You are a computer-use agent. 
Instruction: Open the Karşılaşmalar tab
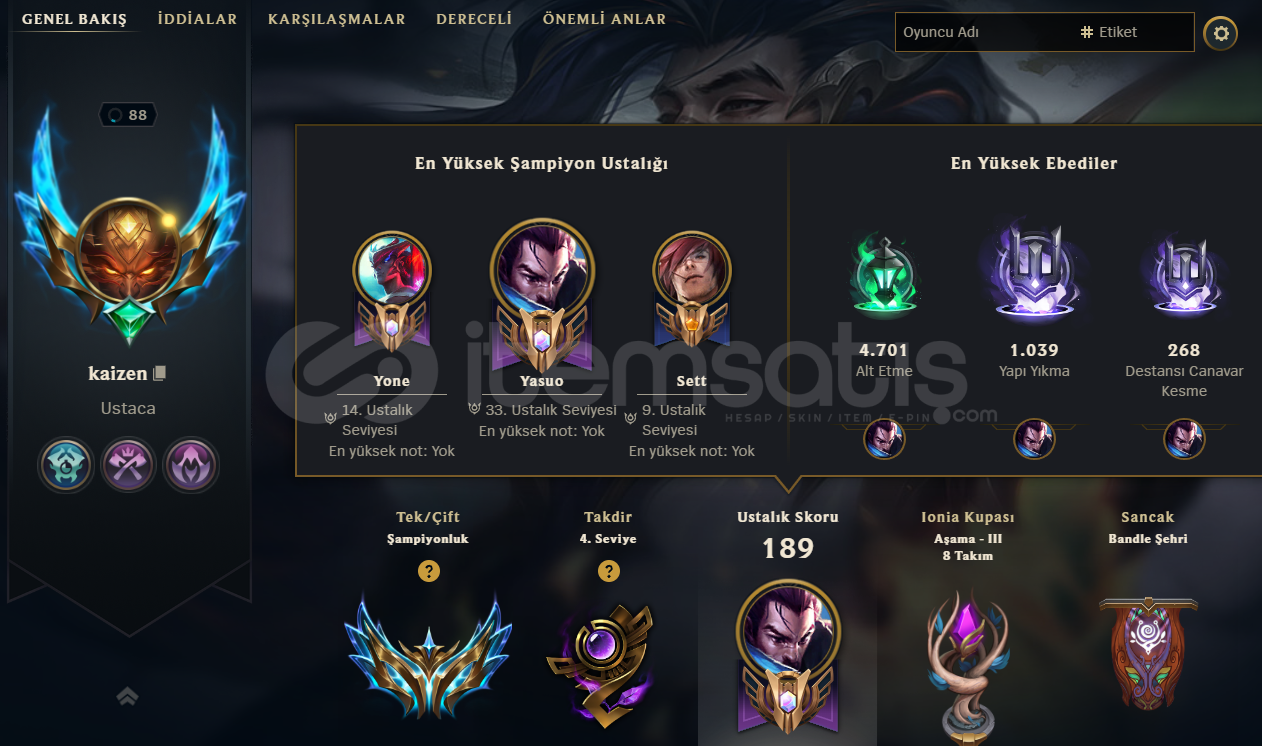pos(337,19)
